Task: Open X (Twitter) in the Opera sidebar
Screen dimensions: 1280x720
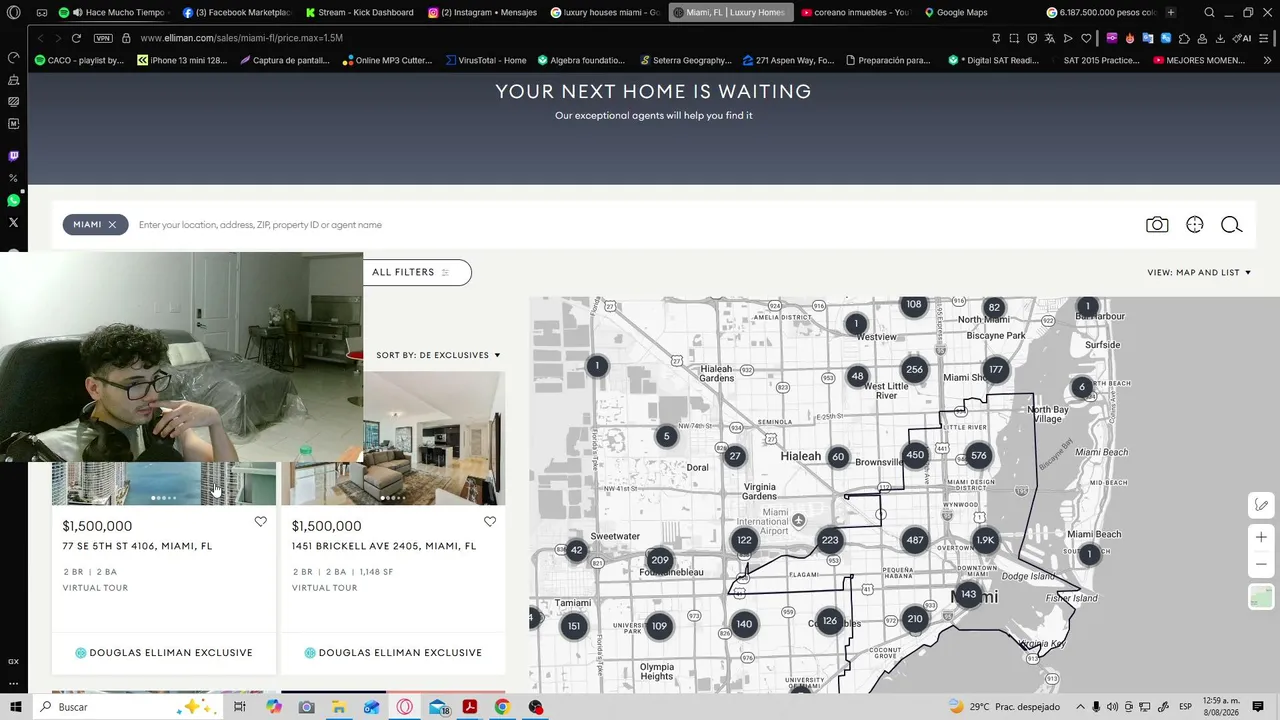Action: click(x=13, y=222)
